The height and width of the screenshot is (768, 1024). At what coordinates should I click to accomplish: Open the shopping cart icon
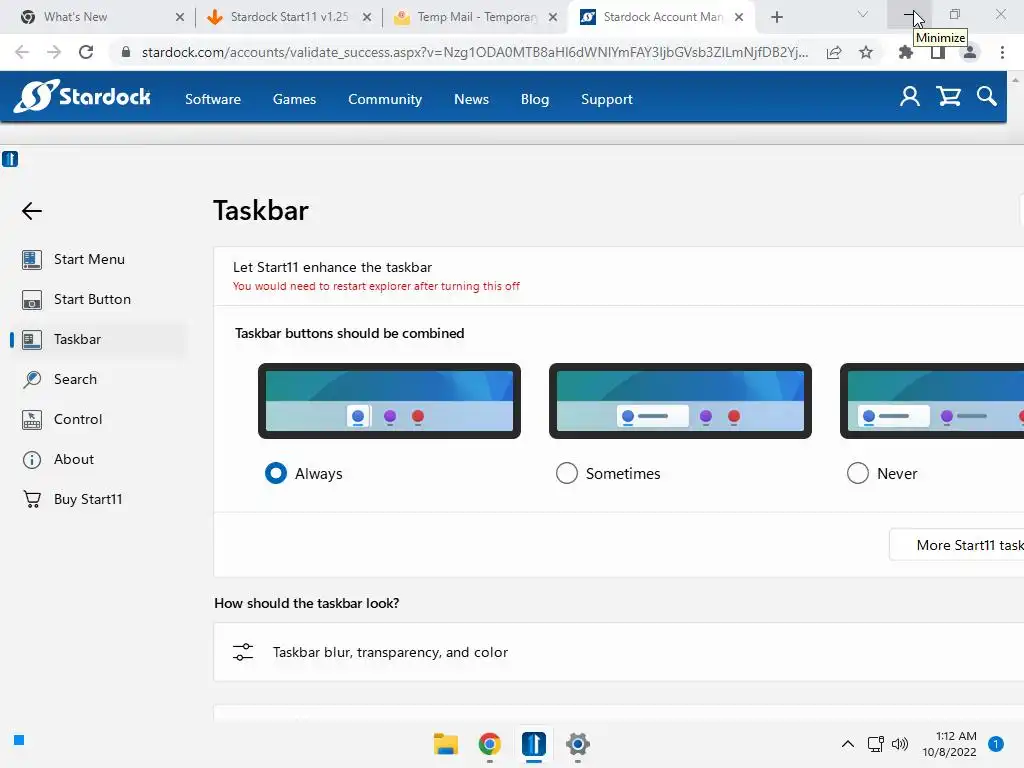[948, 97]
